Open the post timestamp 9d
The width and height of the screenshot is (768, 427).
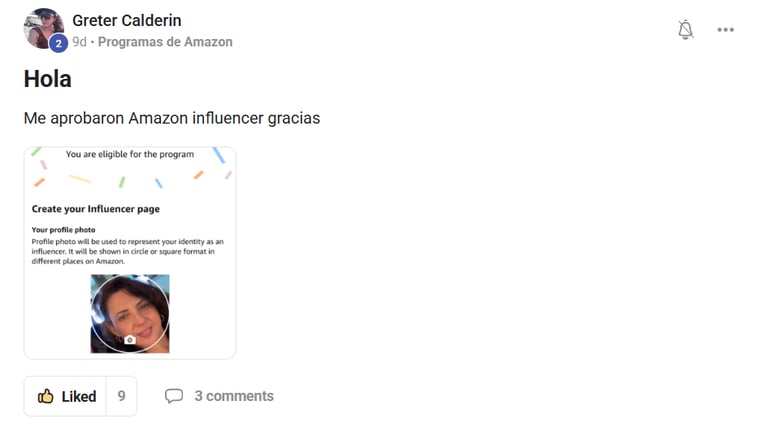coord(79,42)
